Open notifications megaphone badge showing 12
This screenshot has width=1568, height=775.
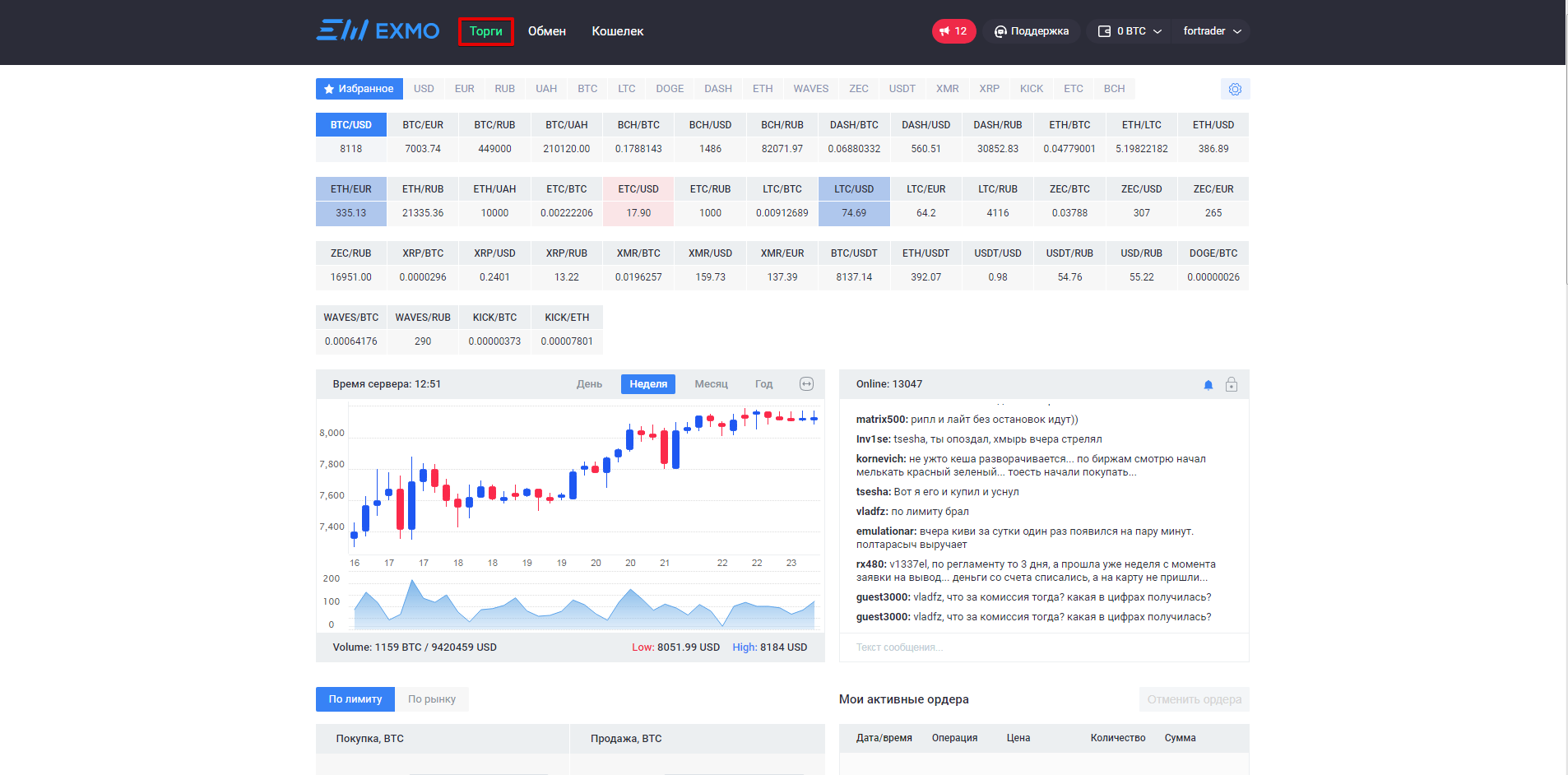[953, 31]
